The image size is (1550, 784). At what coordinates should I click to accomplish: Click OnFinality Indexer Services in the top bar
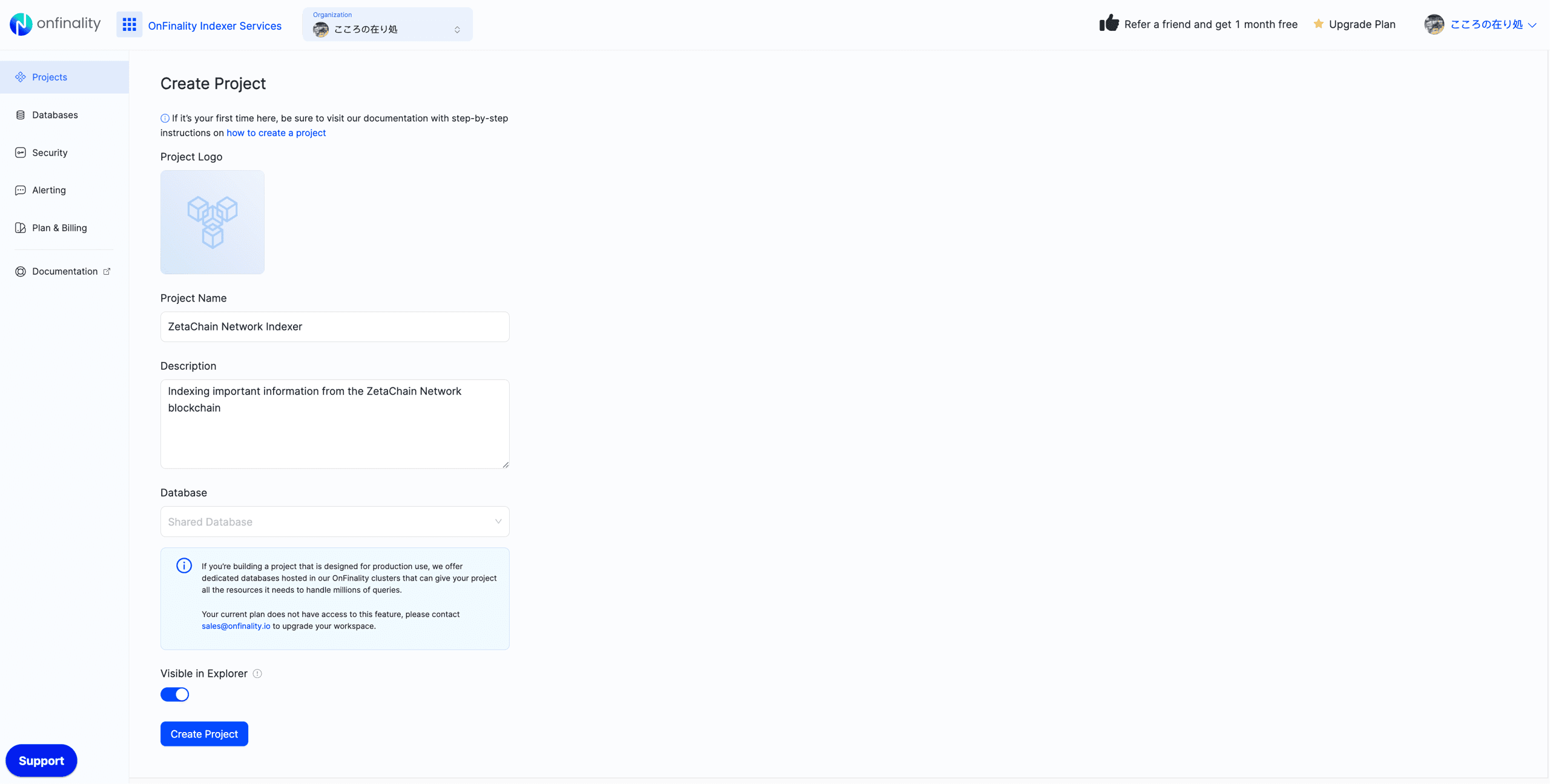coord(215,25)
